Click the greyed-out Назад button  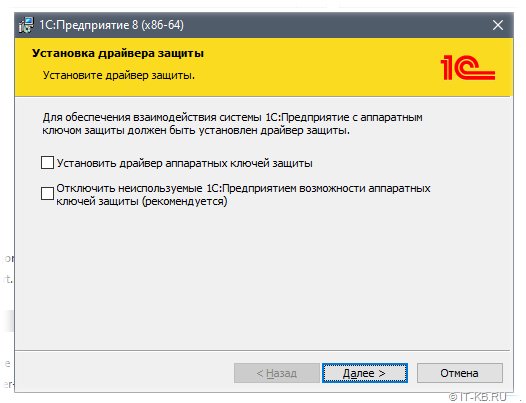click(x=277, y=373)
